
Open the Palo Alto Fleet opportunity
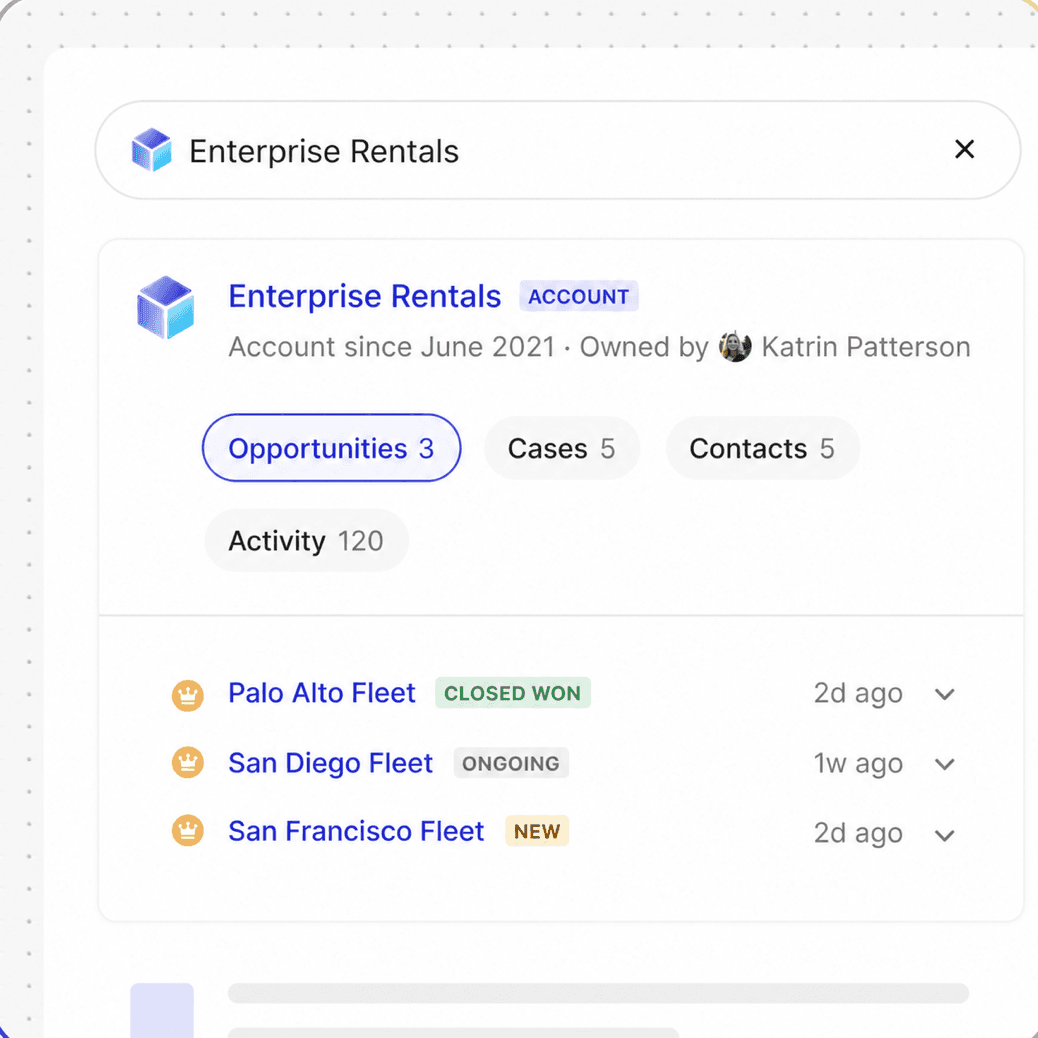point(322,693)
